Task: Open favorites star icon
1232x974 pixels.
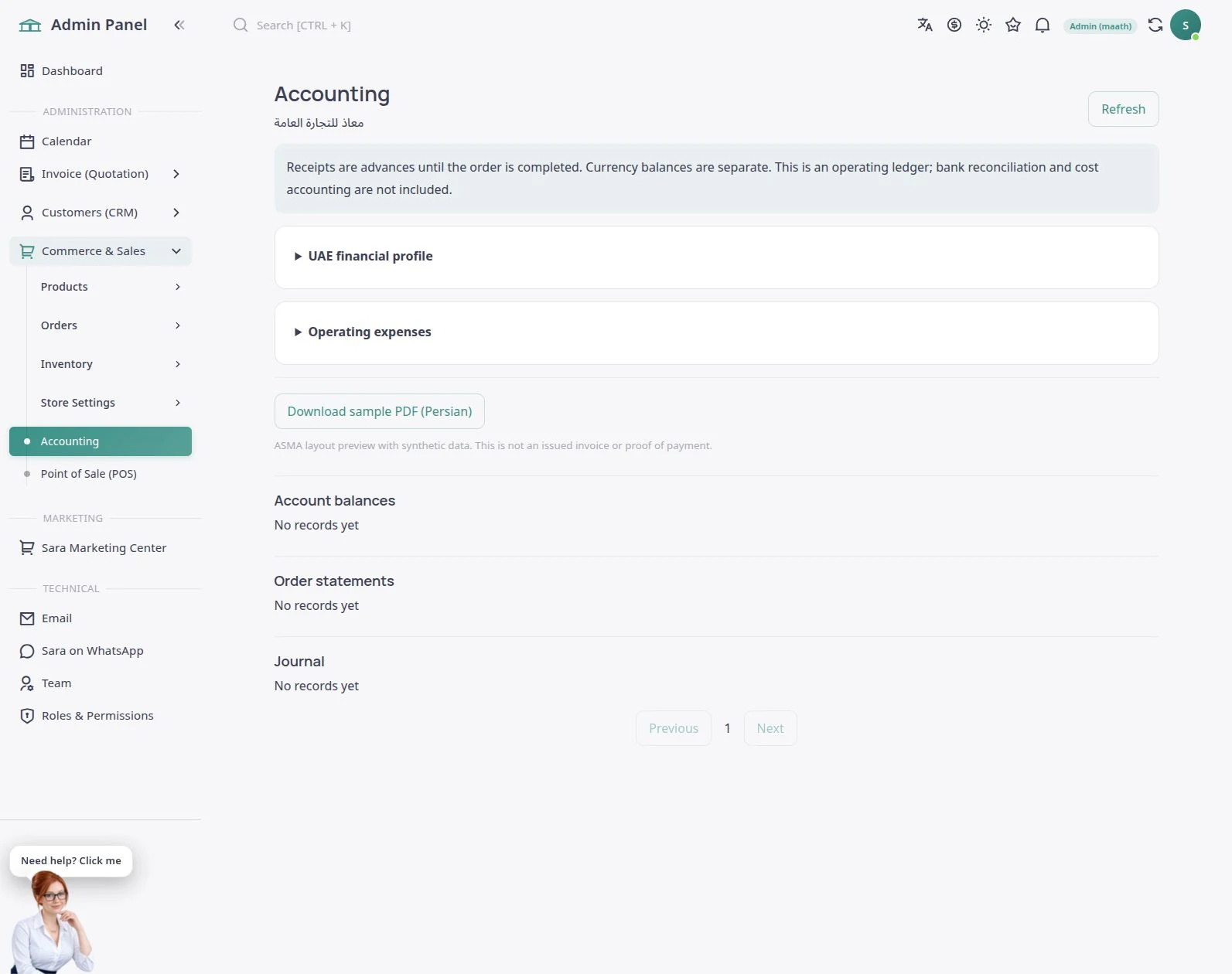Action: click(1013, 25)
